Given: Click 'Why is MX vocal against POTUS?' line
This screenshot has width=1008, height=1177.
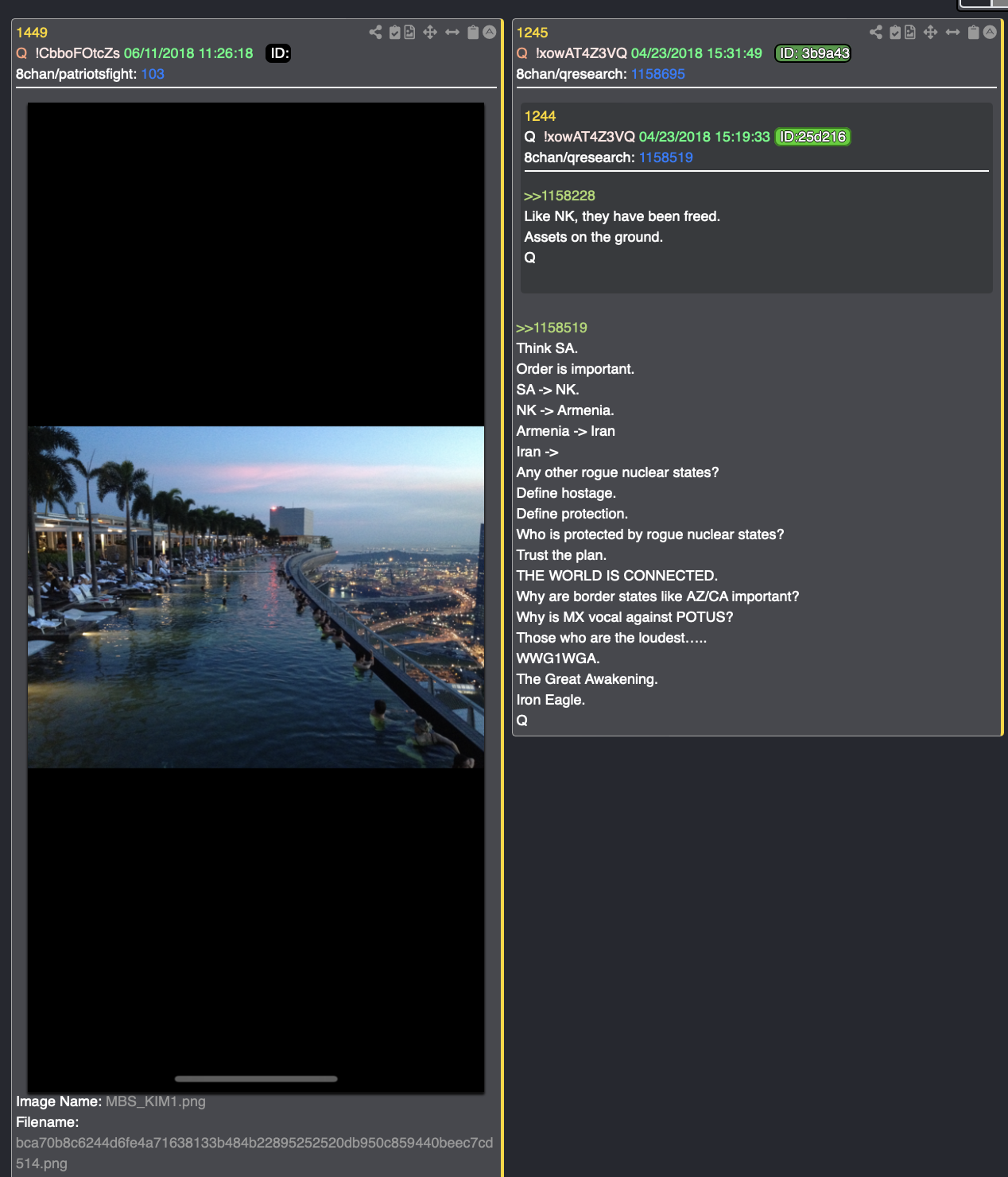Looking at the screenshot, I should [625, 617].
